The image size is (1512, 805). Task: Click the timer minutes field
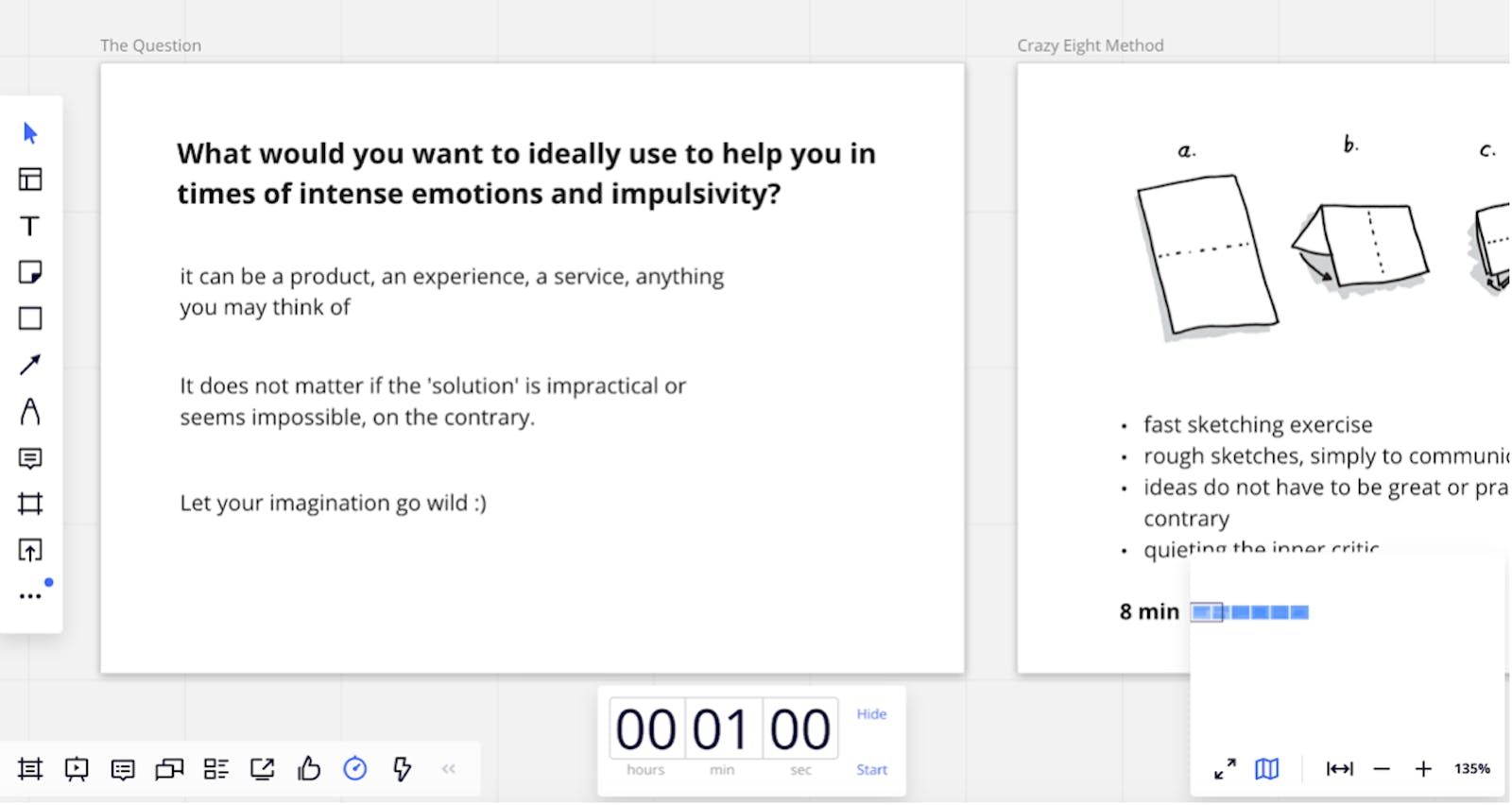(x=723, y=729)
